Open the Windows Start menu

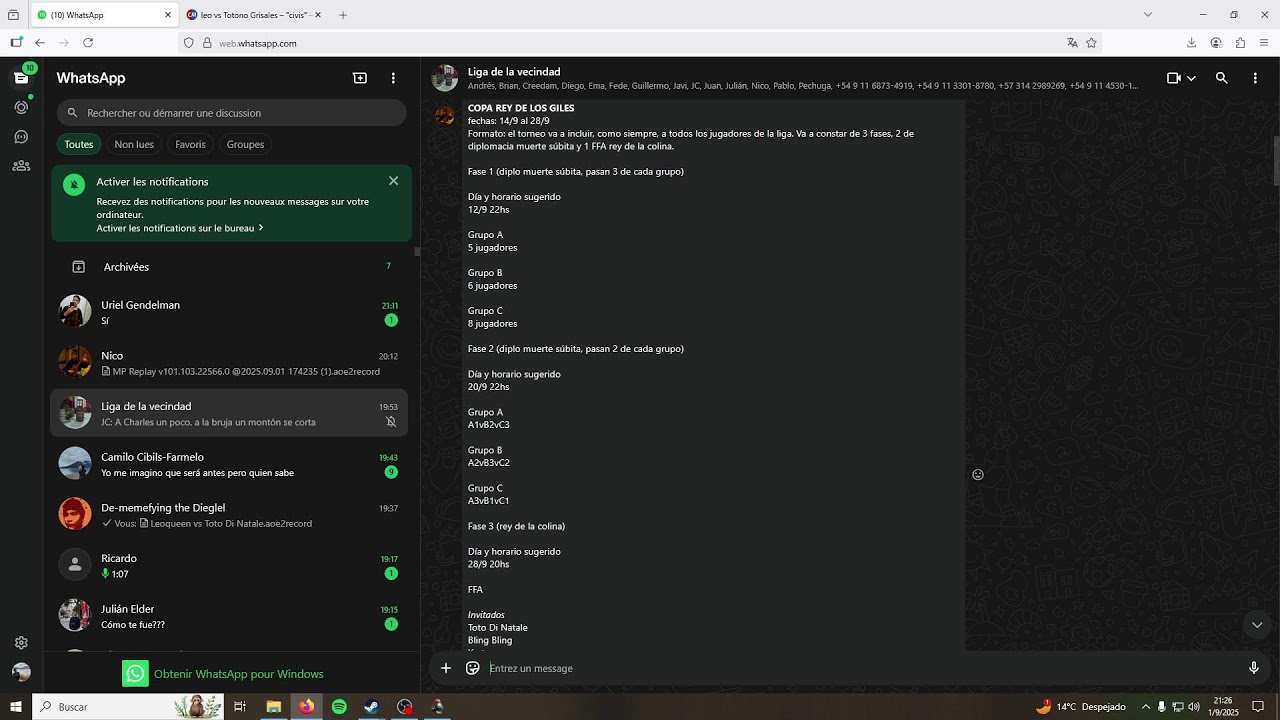click(x=15, y=707)
